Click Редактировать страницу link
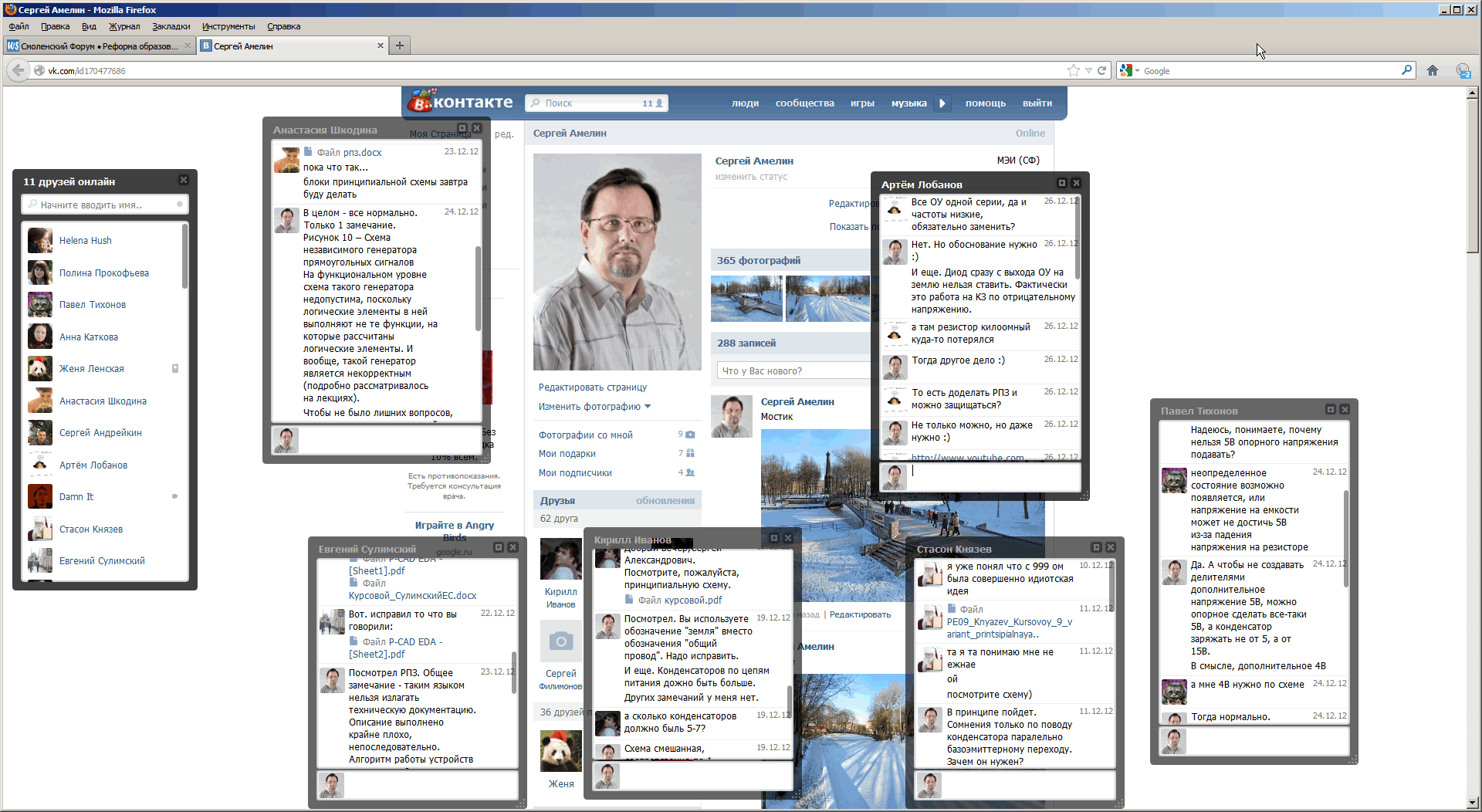This screenshot has height=812, width=1482. (593, 387)
